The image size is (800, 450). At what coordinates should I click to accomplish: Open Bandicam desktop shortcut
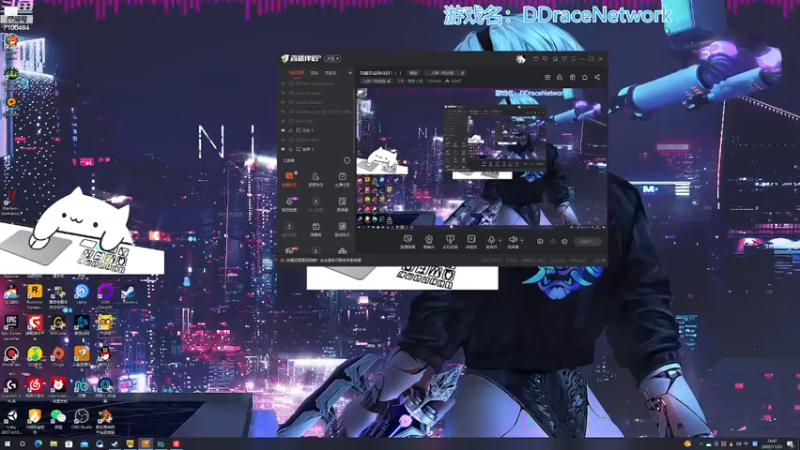coord(11,356)
